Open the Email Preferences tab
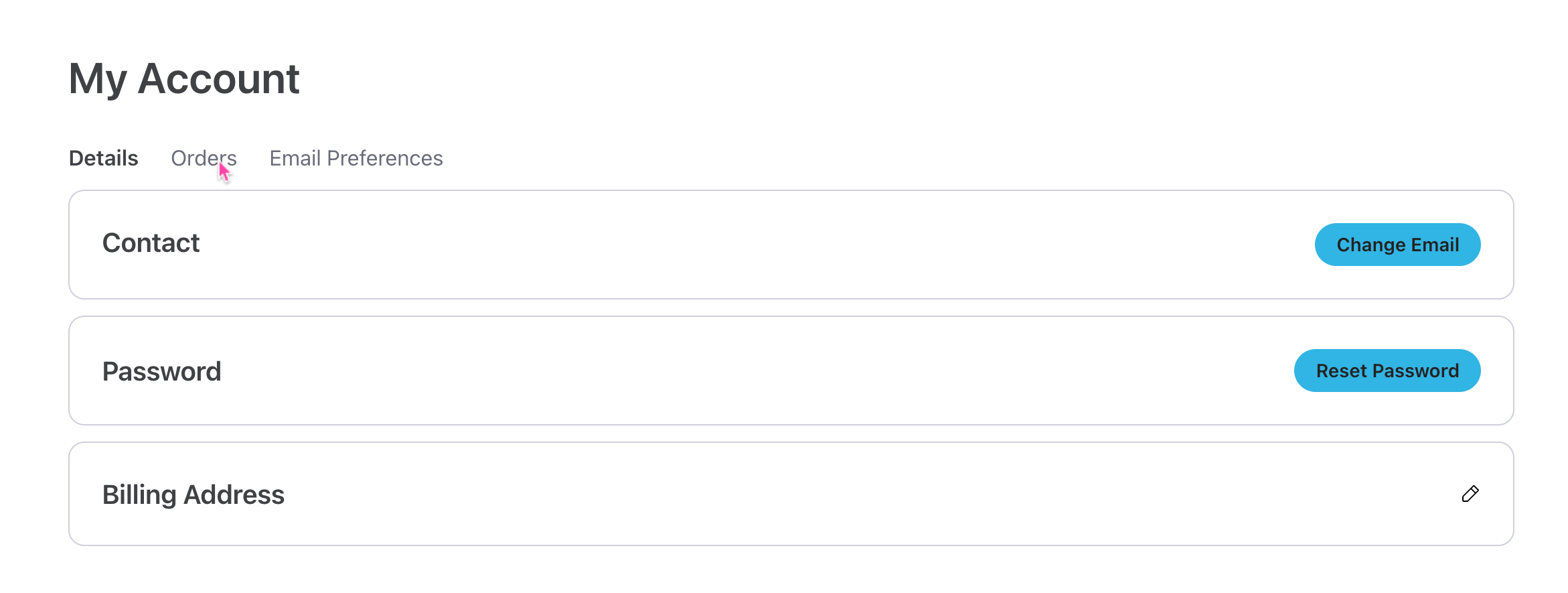1568x593 pixels. (356, 158)
